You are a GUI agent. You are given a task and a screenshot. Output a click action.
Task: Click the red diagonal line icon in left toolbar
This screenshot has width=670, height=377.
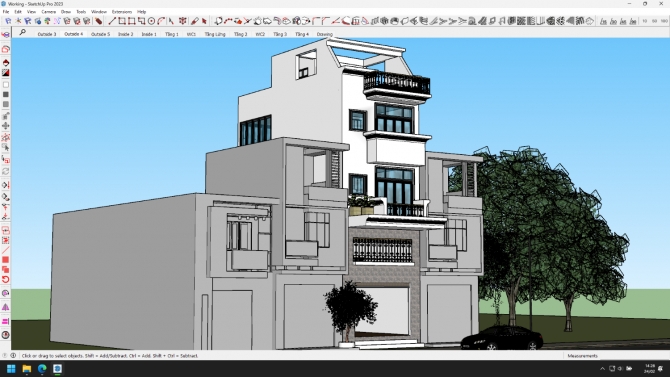[x=6, y=250]
